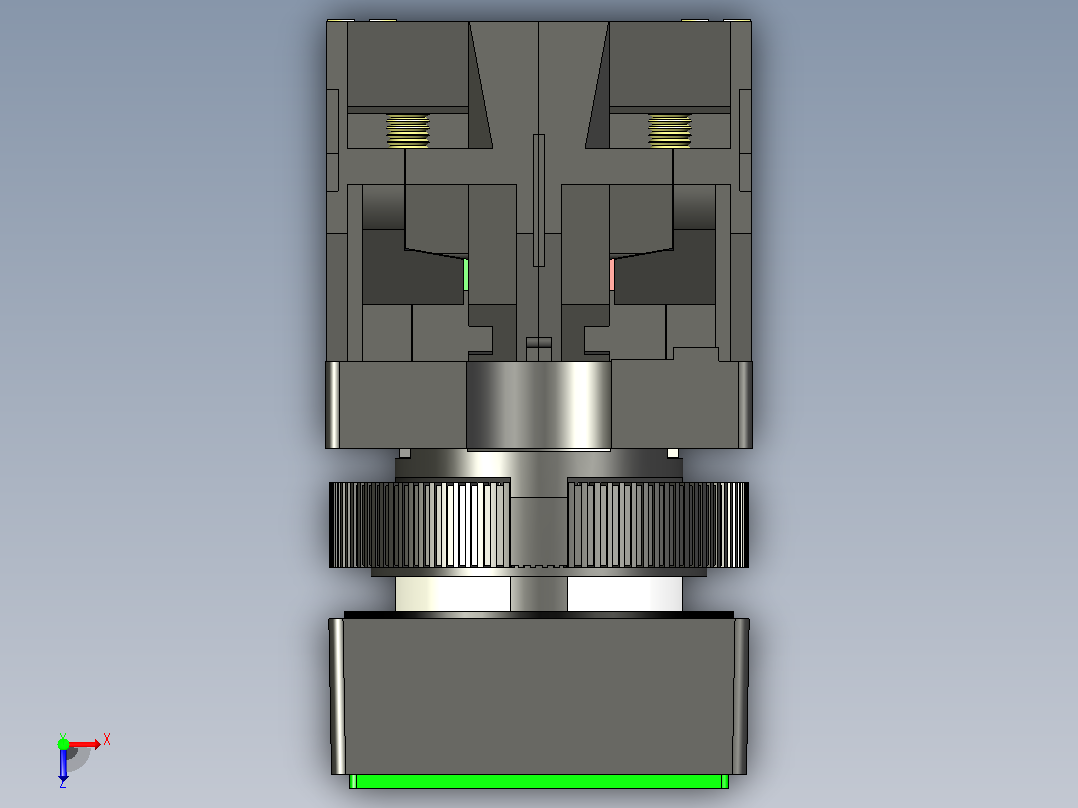Click the green Y origin dot of the triad
1078x808 pixels.
[63, 744]
